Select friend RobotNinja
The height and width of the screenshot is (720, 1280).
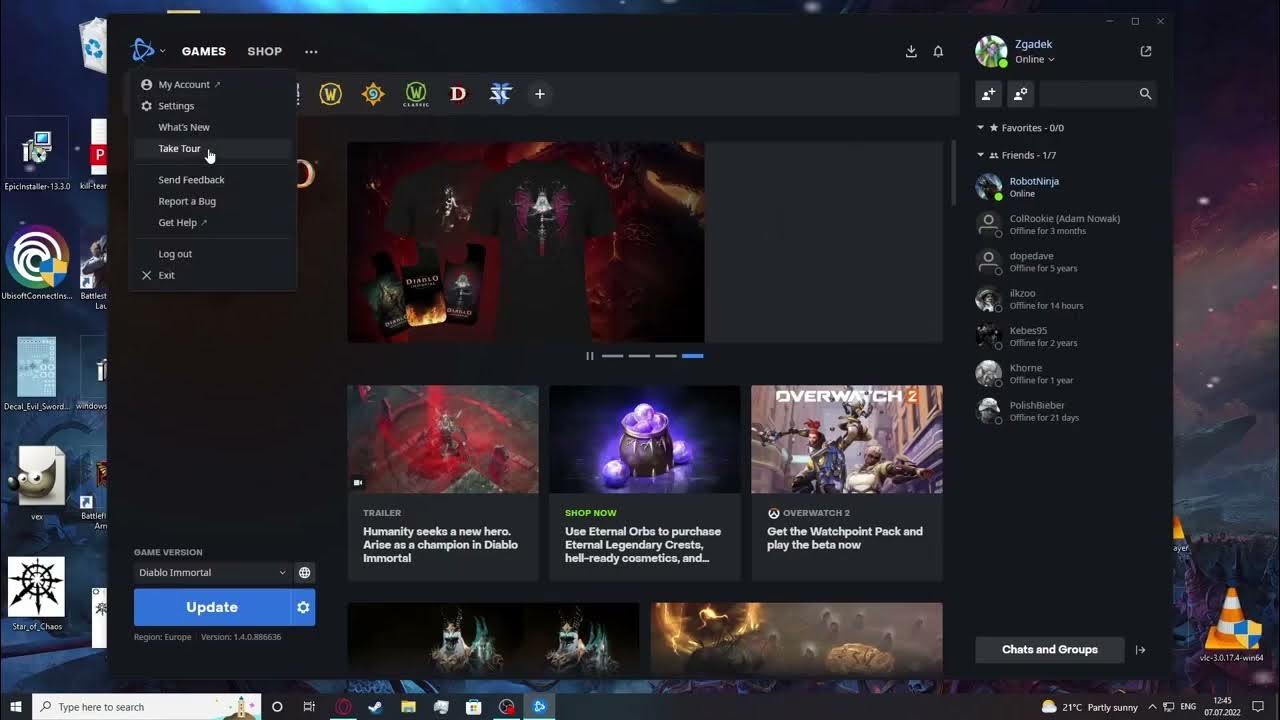1063,187
